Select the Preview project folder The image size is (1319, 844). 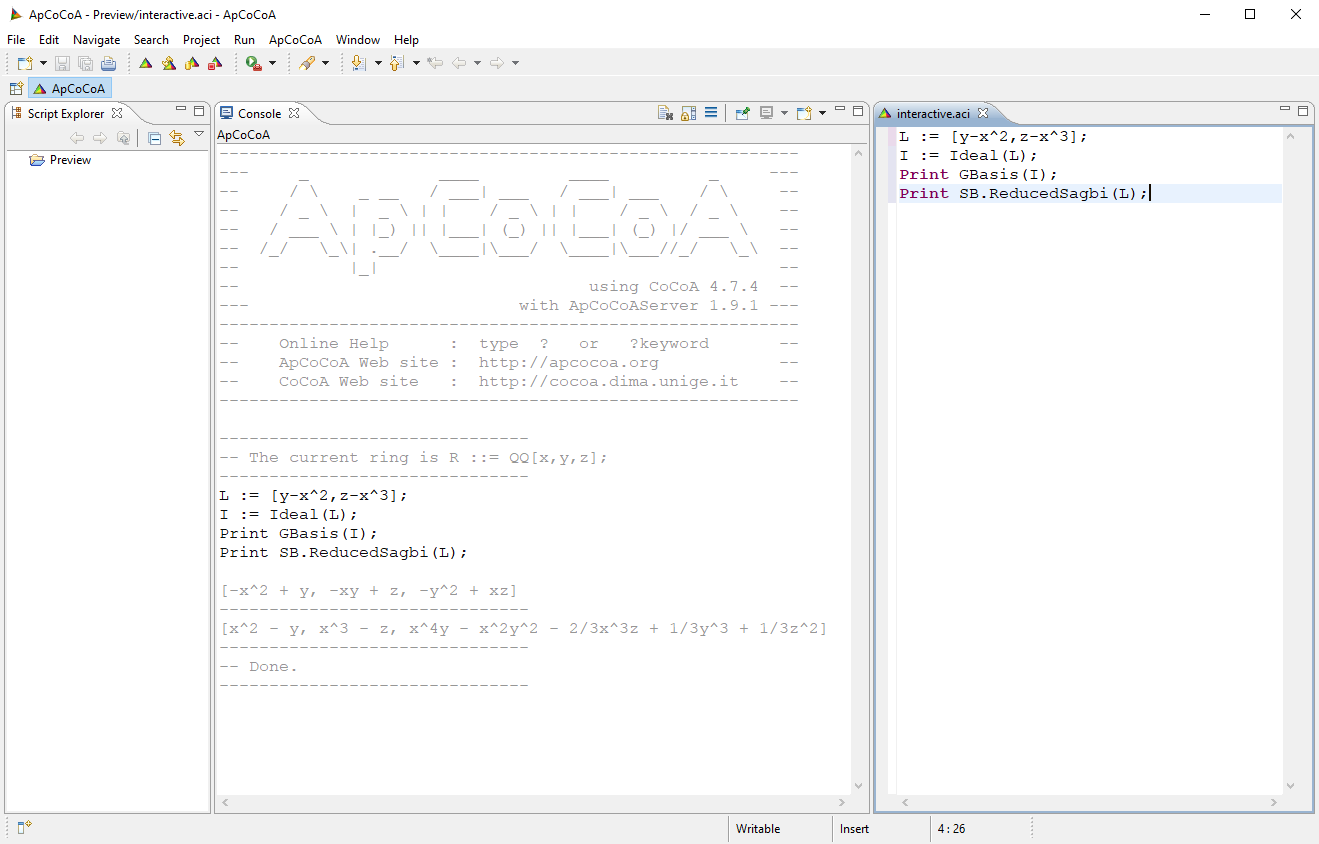click(x=60, y=160)
